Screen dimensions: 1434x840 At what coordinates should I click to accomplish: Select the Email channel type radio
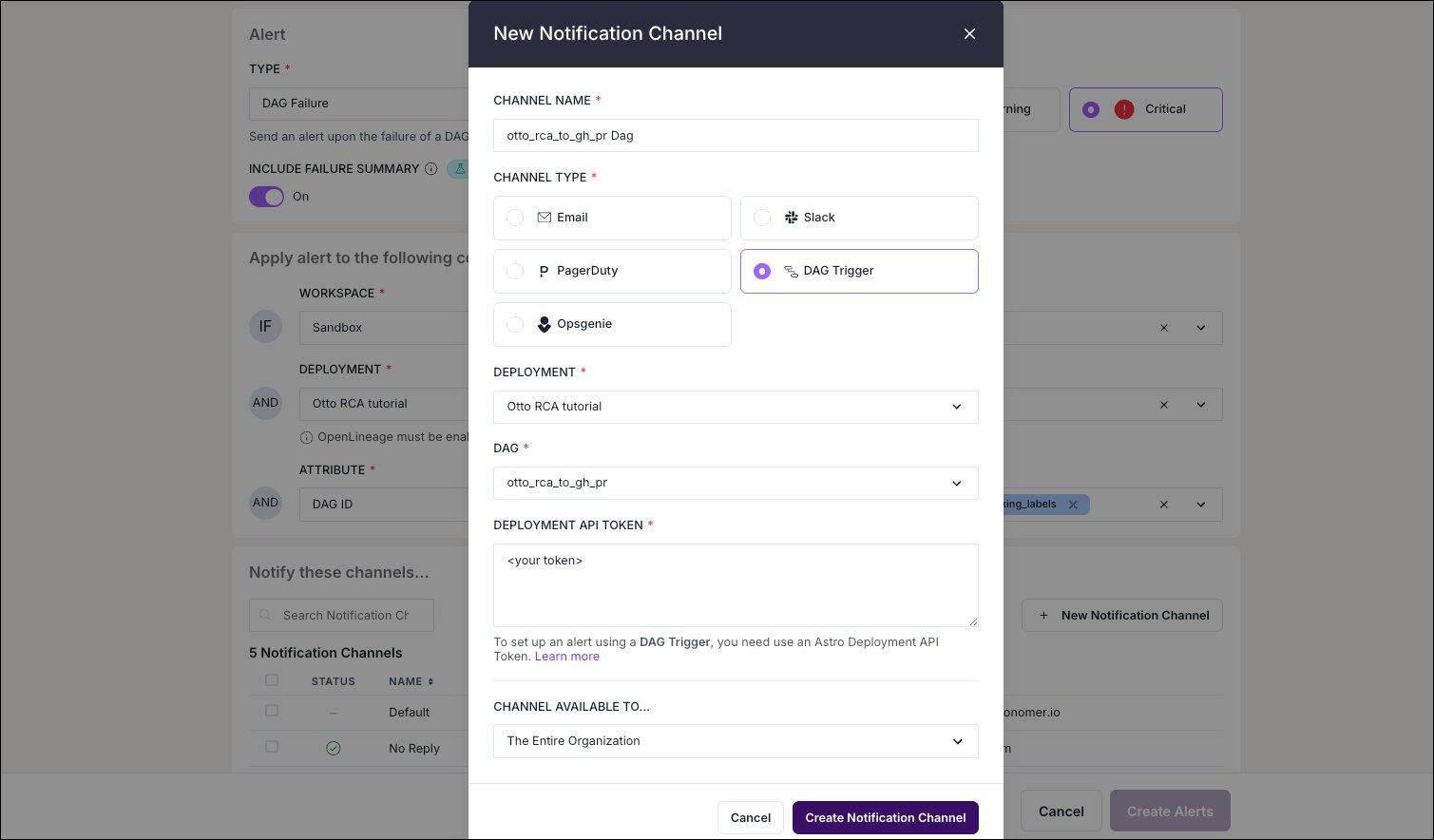click(x=515, y=218)
